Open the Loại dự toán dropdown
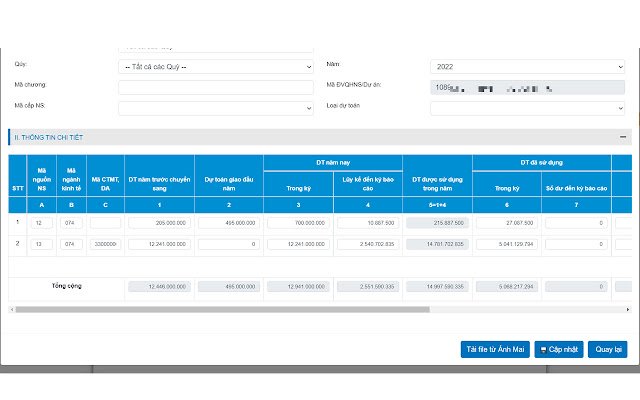Viewport: 640px width, 400px height. pyautogui.click(x=527, y=108)
